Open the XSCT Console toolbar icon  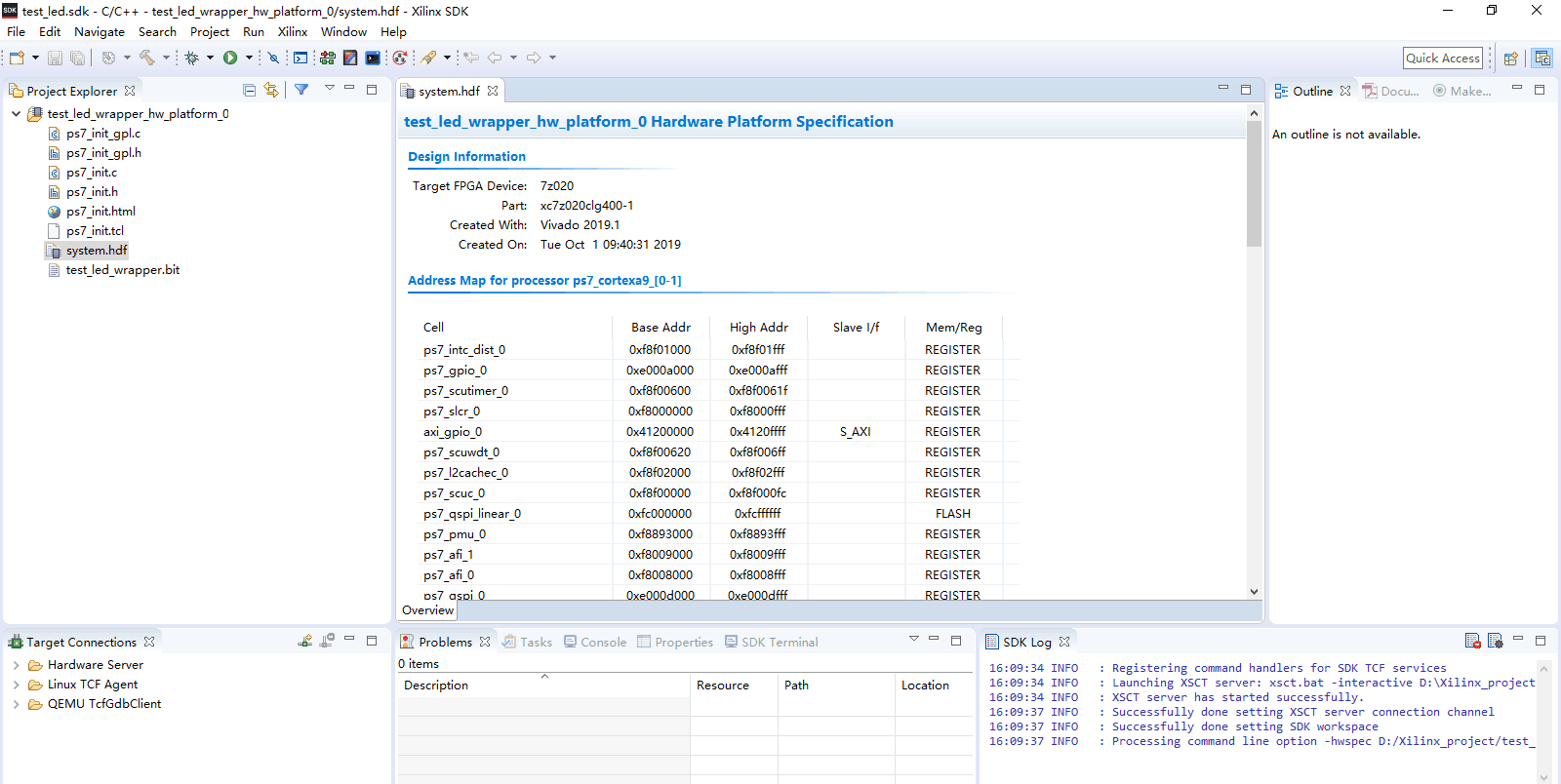click(300, 58)
